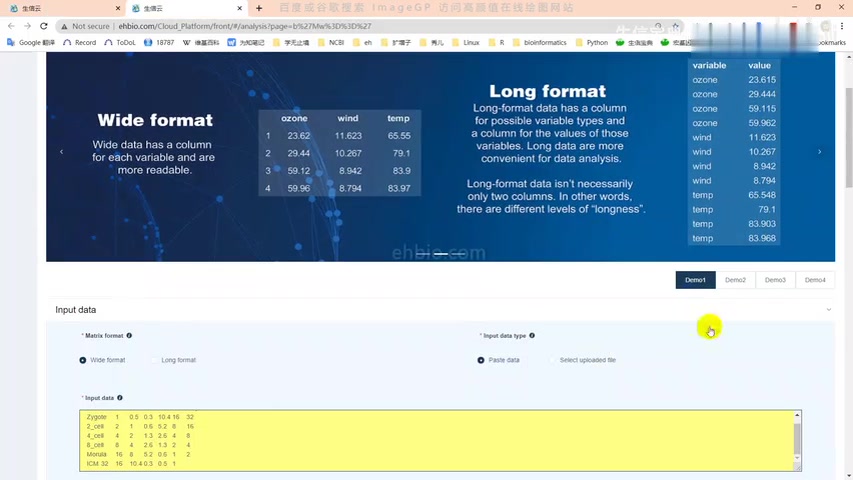
Task: Select the Wide format radio button
Action: click(83, 360)
